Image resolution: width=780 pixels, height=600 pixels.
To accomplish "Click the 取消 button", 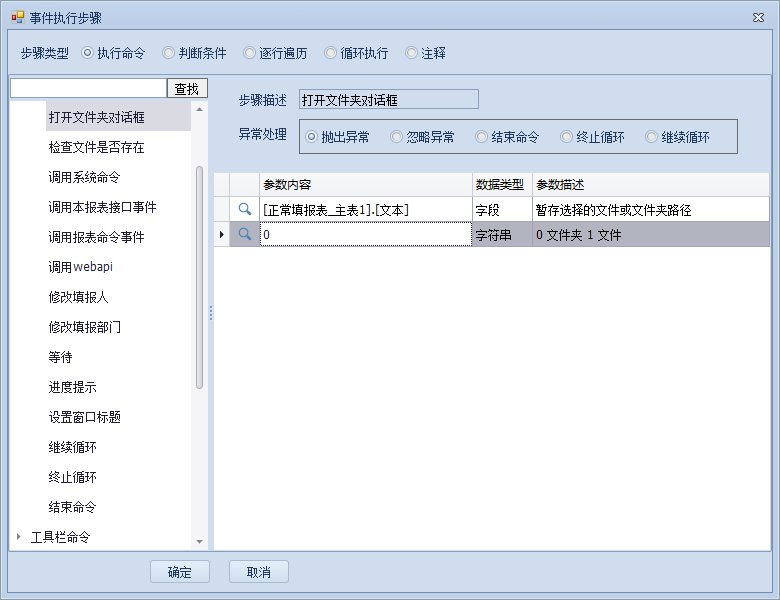I will point(259,572).
